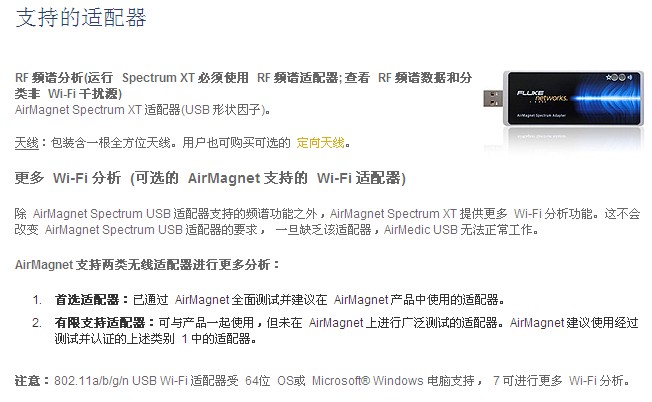Click the AirMagnet Spectrum adapter product image
Viewport: 652px width, 402px height.
563,99
